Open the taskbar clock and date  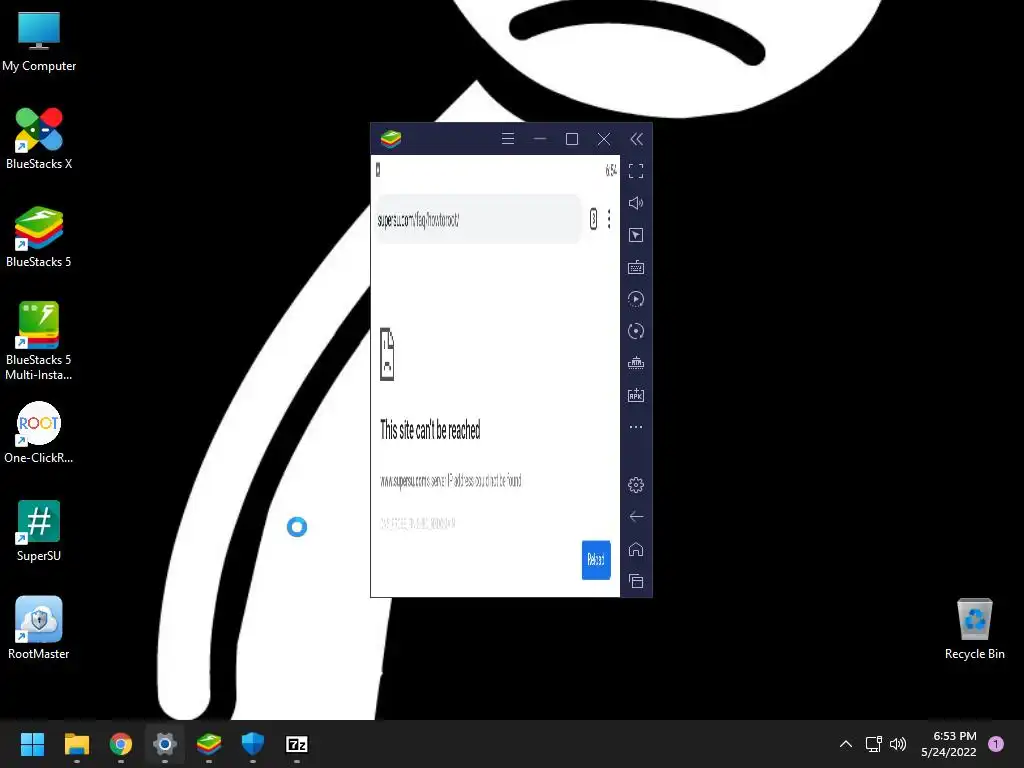click(x=949, y=744)
